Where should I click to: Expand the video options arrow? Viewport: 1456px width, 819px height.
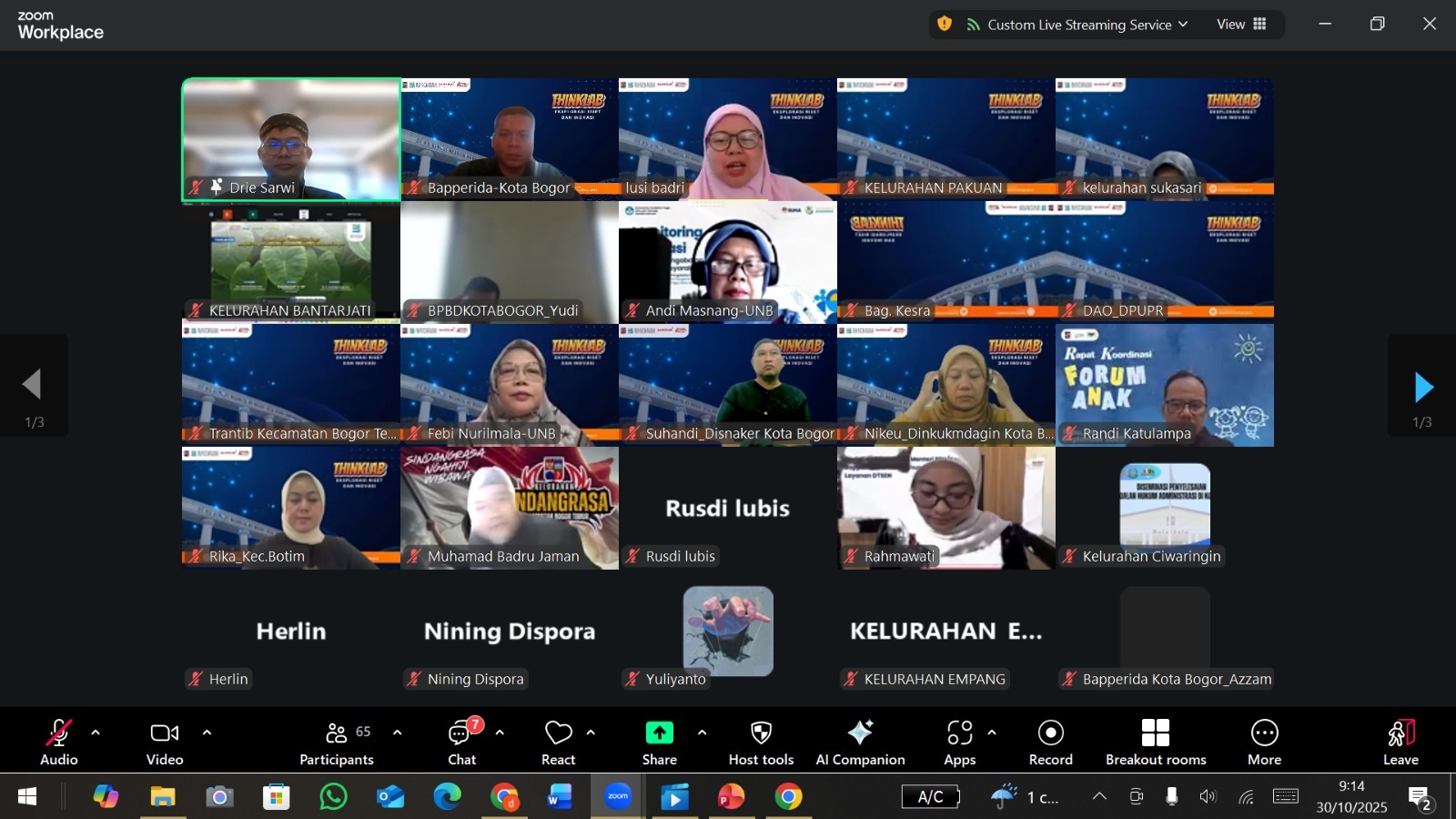[207, 733]
